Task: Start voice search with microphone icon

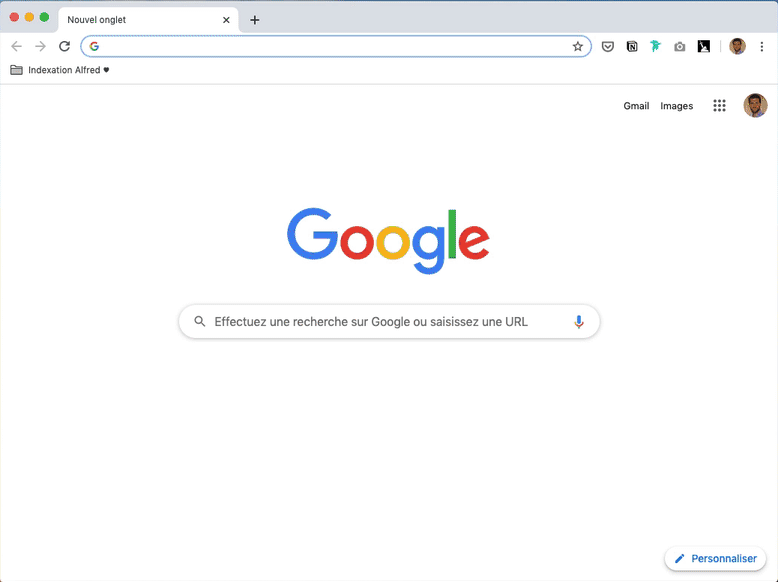Action: point(579,322)
